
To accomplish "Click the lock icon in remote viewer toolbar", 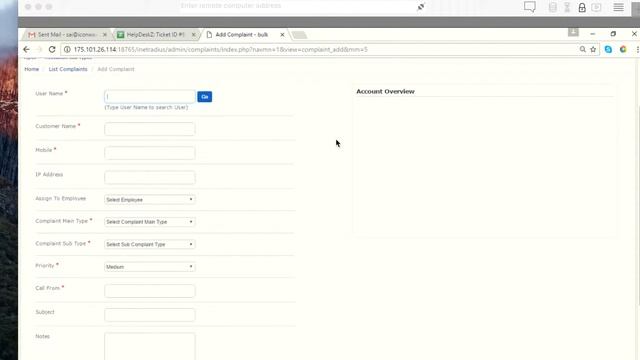I will point(582,7).
